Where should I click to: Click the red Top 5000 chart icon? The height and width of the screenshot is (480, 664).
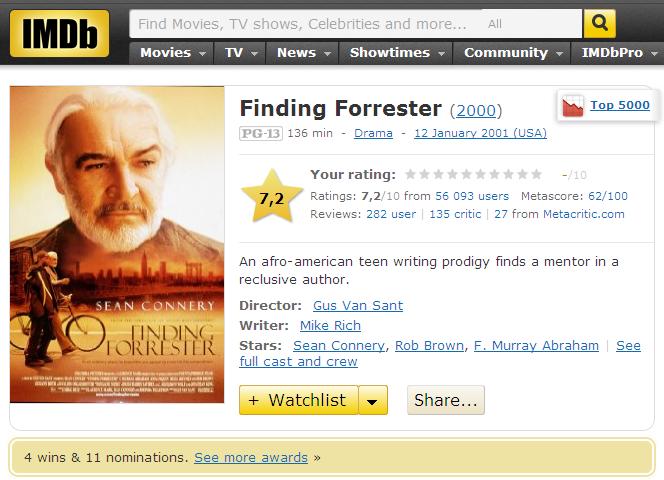(x=573, y=106)
